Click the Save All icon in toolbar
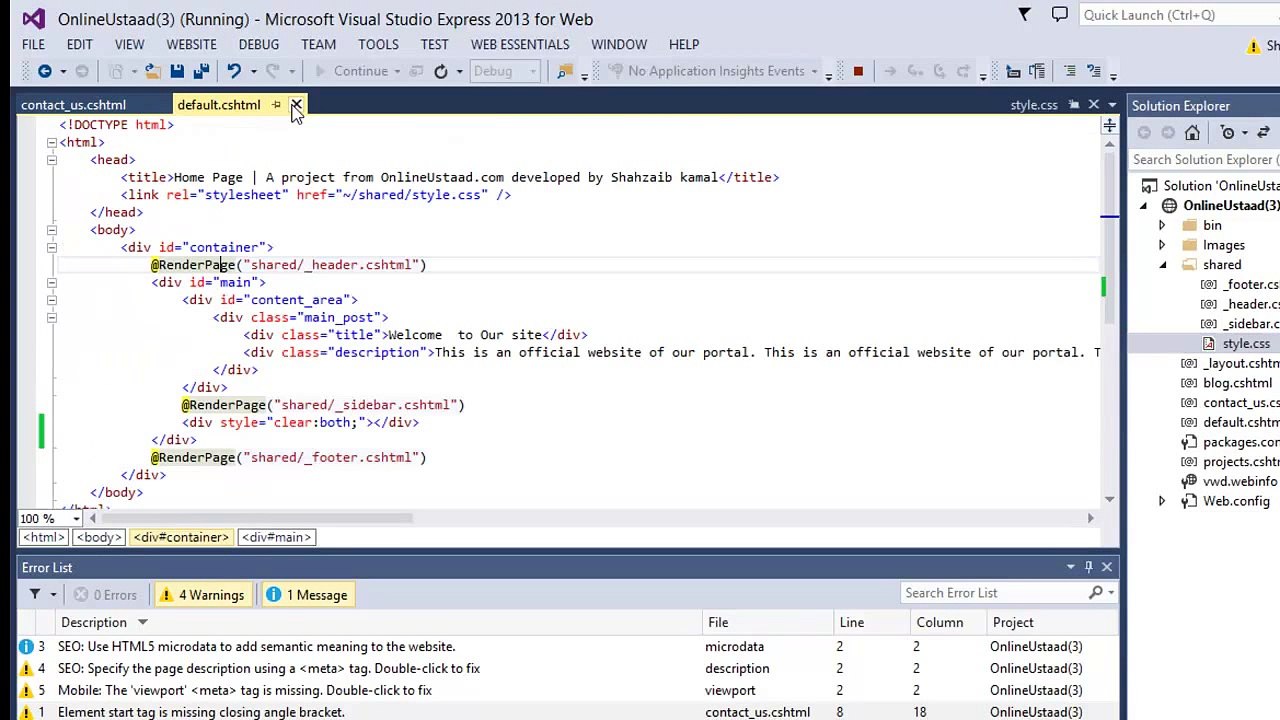The image size is (1280, 720). click(201, 71)
